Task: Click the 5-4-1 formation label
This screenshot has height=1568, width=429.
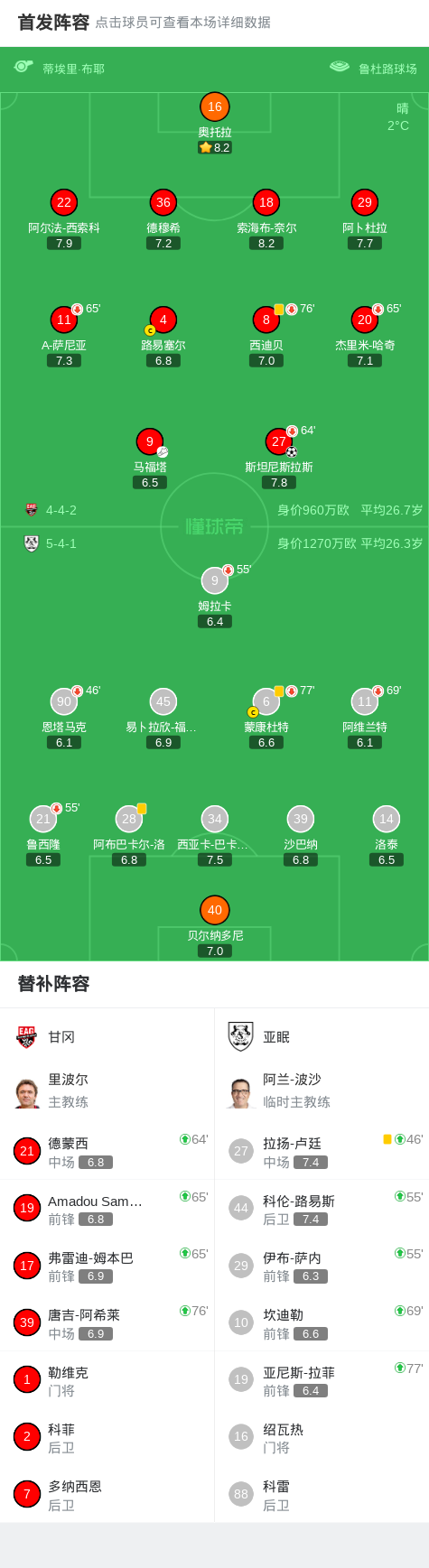Action: (x=61, y=543)
